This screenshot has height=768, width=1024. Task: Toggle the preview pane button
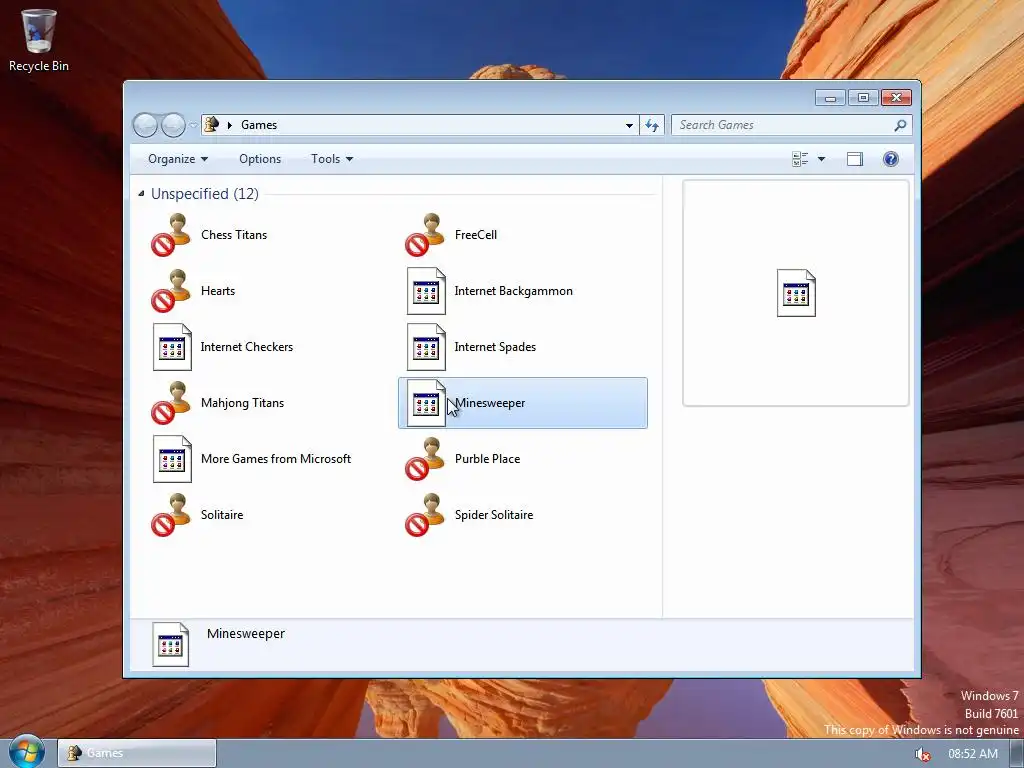855,159
